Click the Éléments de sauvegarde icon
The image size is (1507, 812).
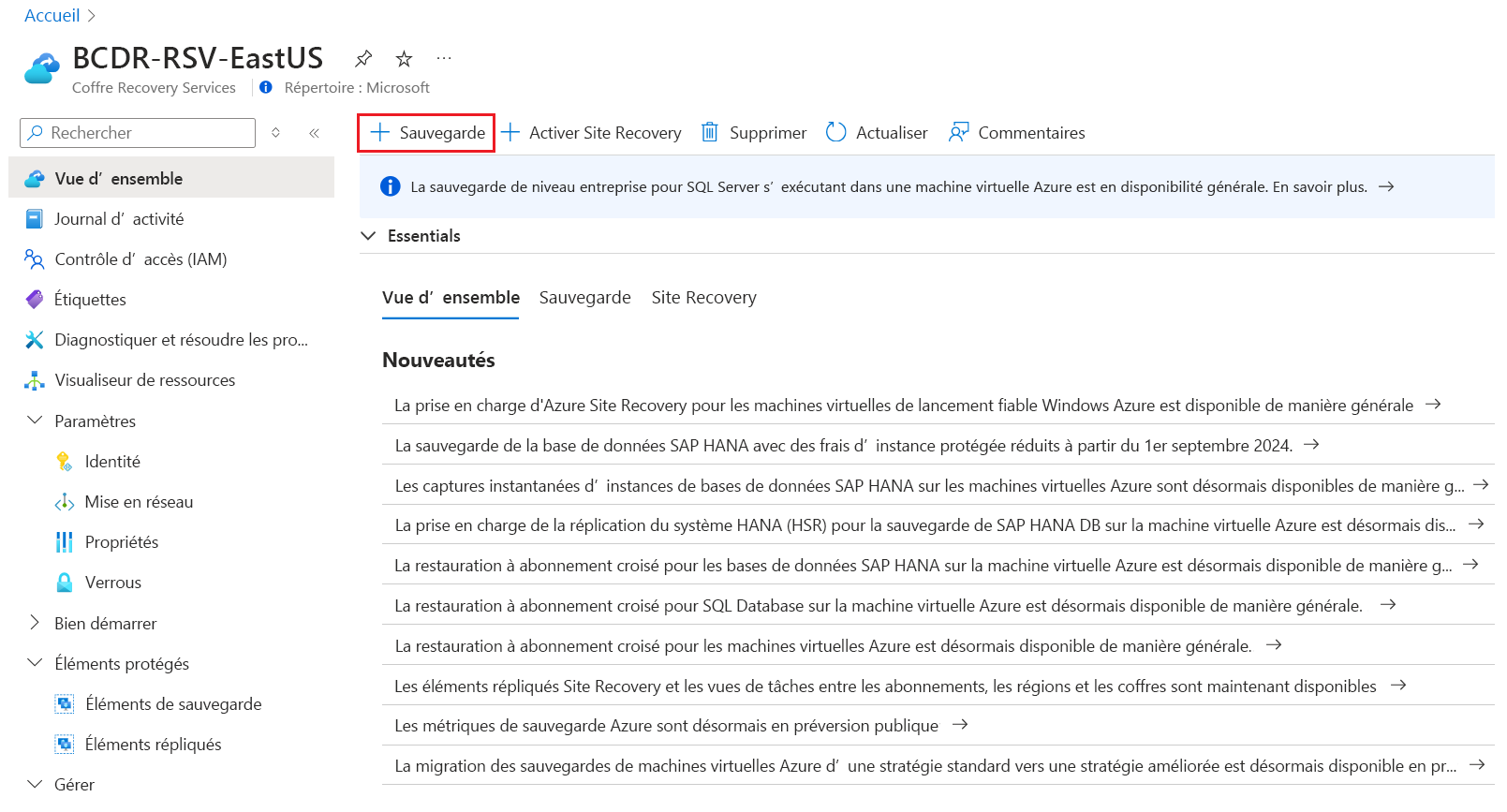pyautogui.click(x=65, y=704)
